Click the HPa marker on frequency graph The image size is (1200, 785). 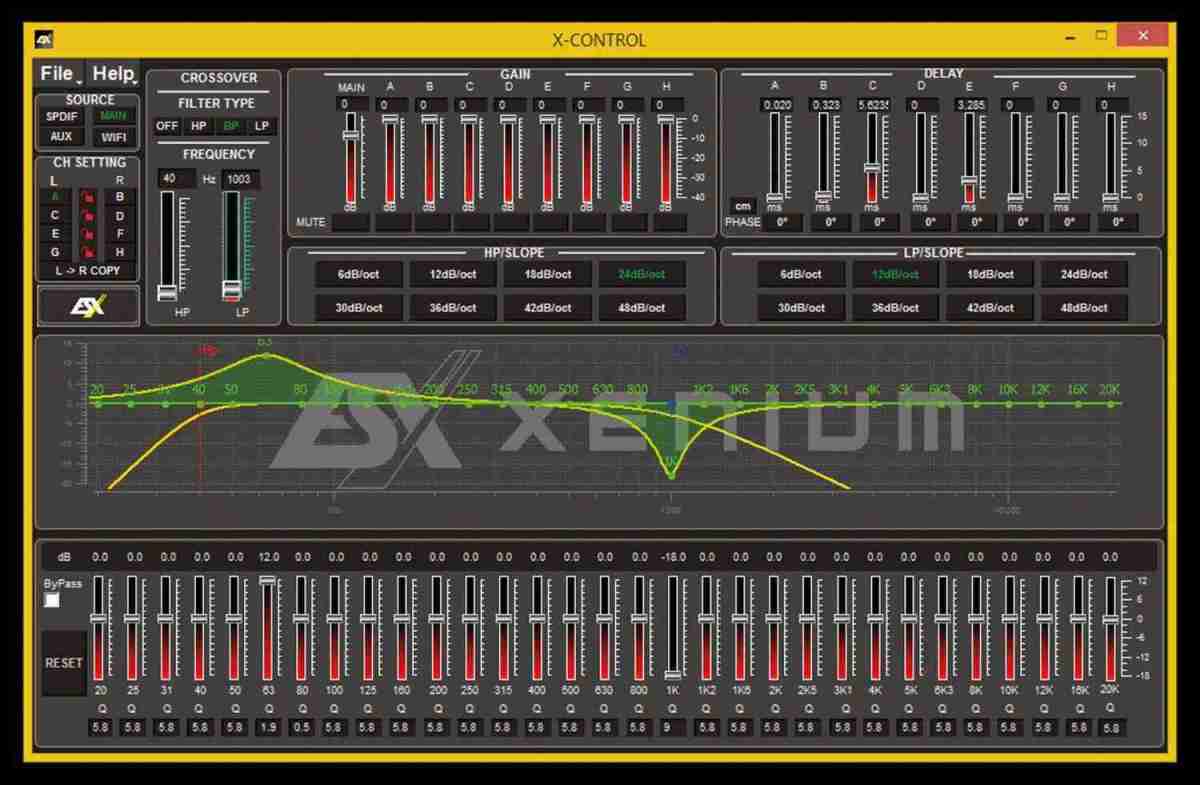[x=206, y=351]
